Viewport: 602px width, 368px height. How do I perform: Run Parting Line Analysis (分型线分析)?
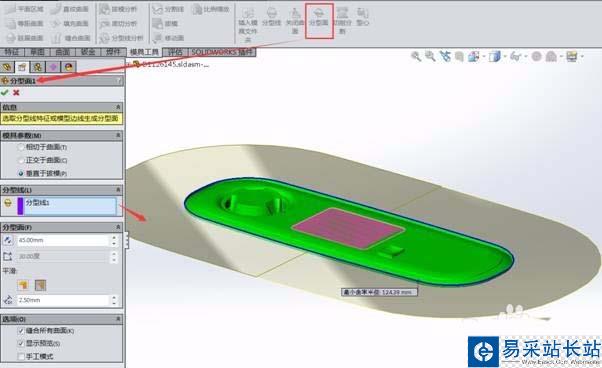pyautogui.click(x=121, y=38)
